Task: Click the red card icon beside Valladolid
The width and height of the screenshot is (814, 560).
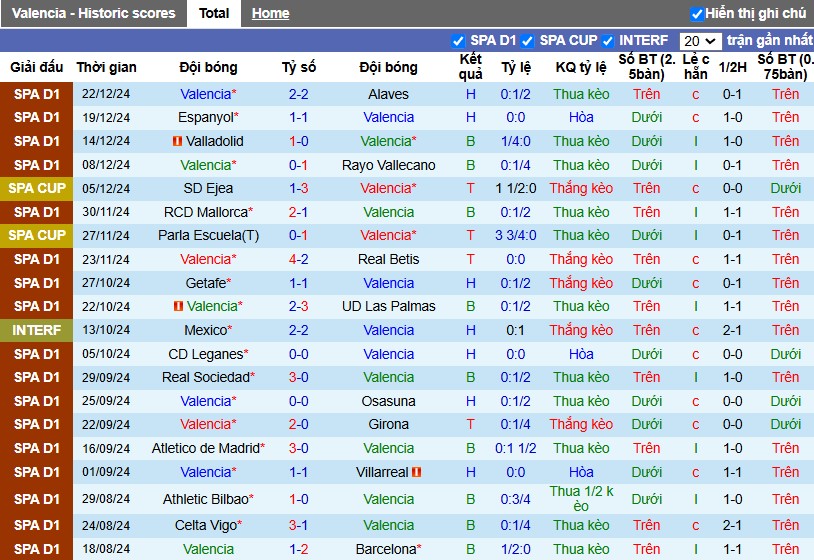Action: [178, 141]
